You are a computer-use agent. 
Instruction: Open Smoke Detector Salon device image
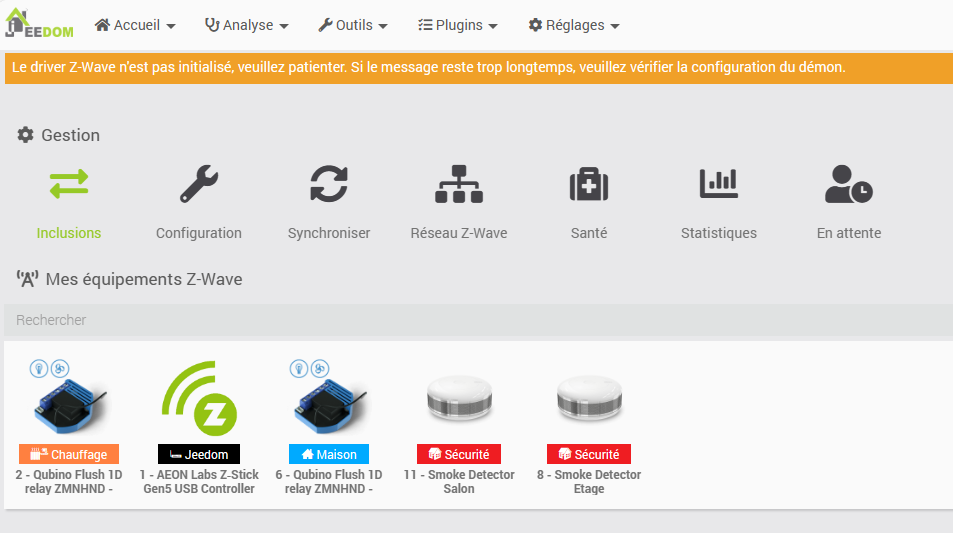(x=459, y=399)
